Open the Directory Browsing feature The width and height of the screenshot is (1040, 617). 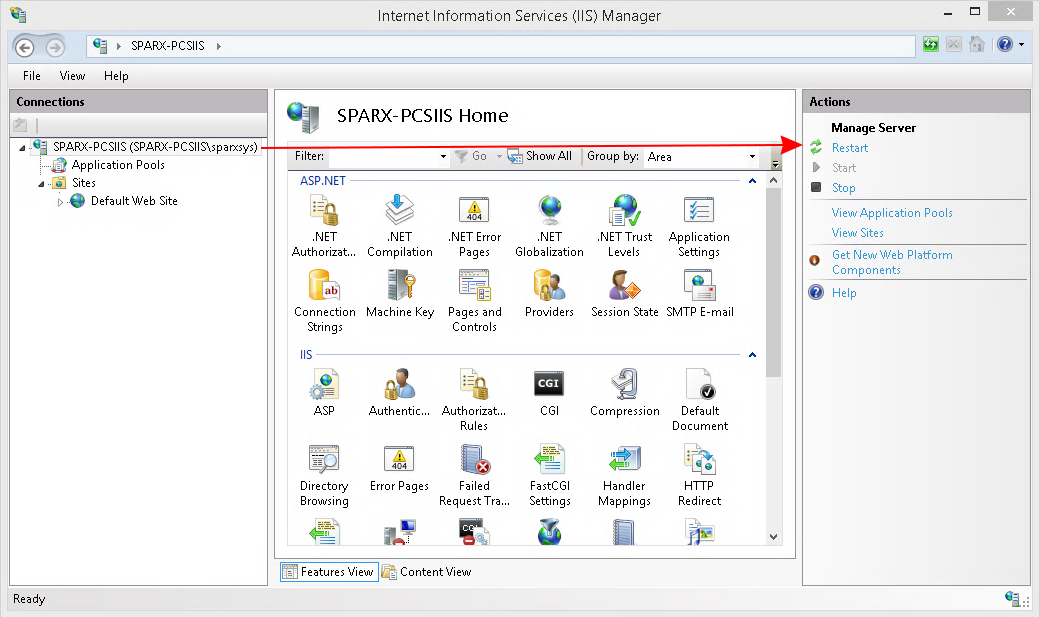pyautogui.click(x=324, y=461)
